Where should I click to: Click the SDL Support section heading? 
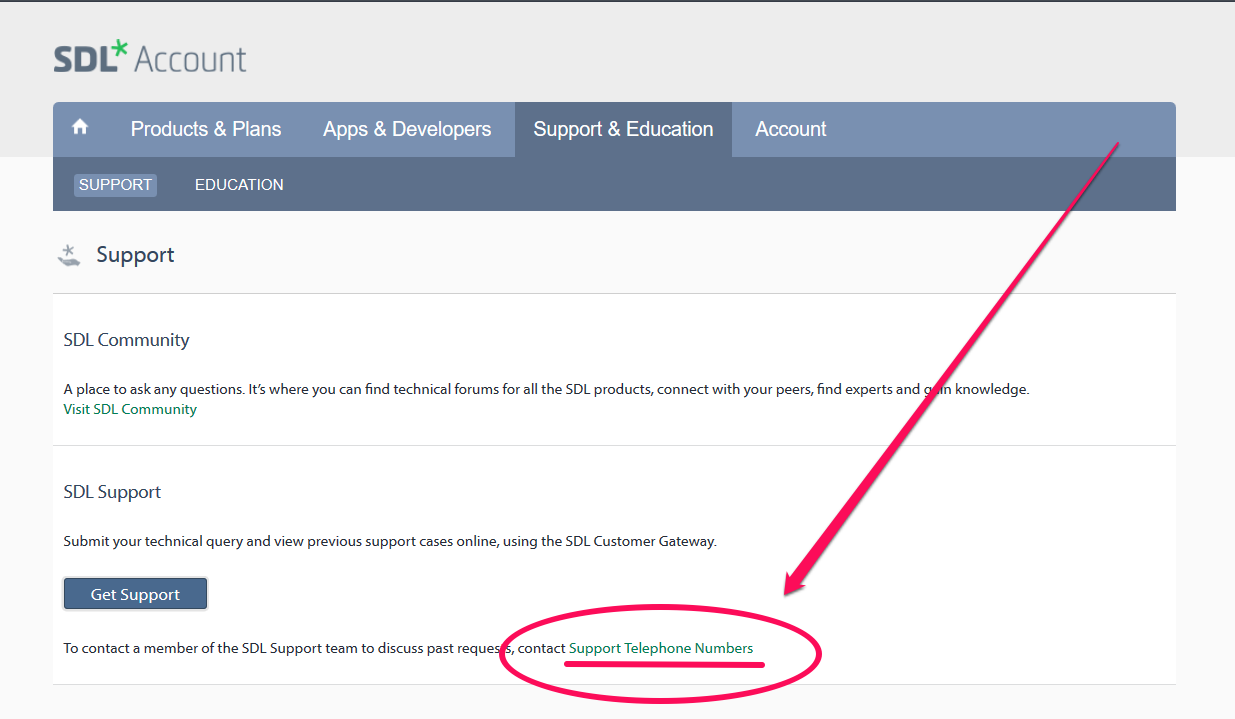[x=112, y=492]
